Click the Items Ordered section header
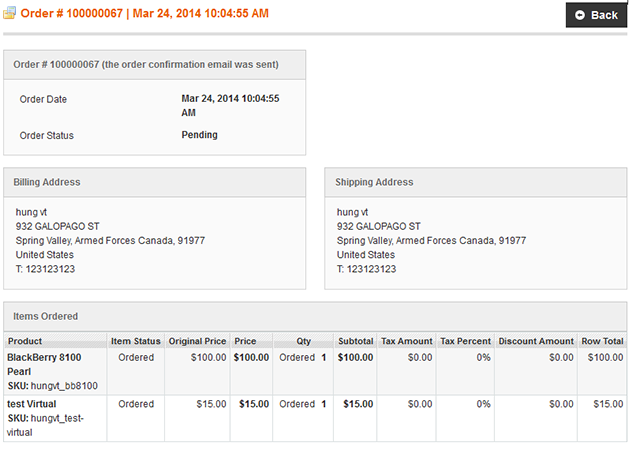This screenshot has width=640, height=461. (x=315, y=316)
